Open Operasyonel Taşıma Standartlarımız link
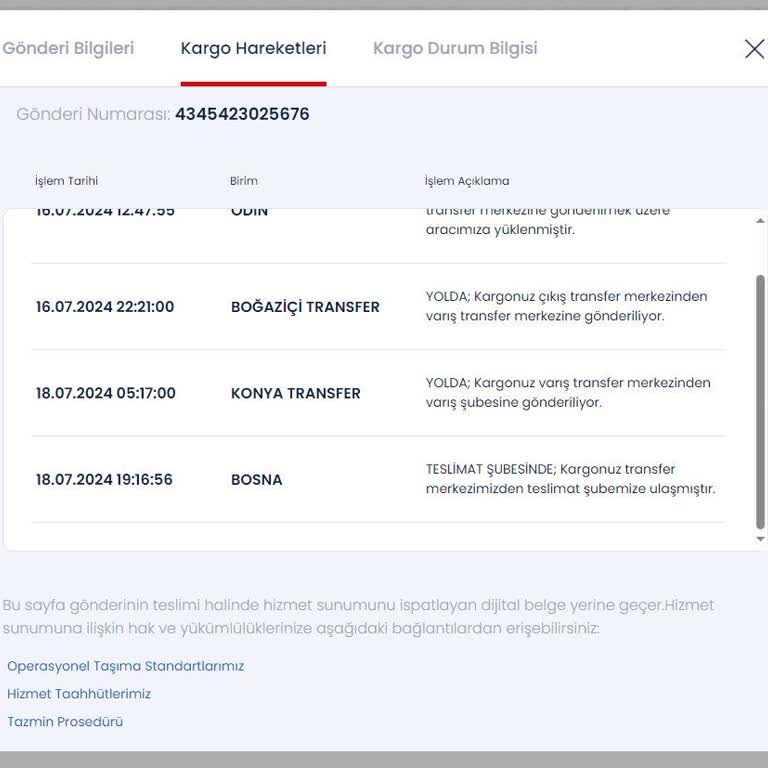 [125, 666]
